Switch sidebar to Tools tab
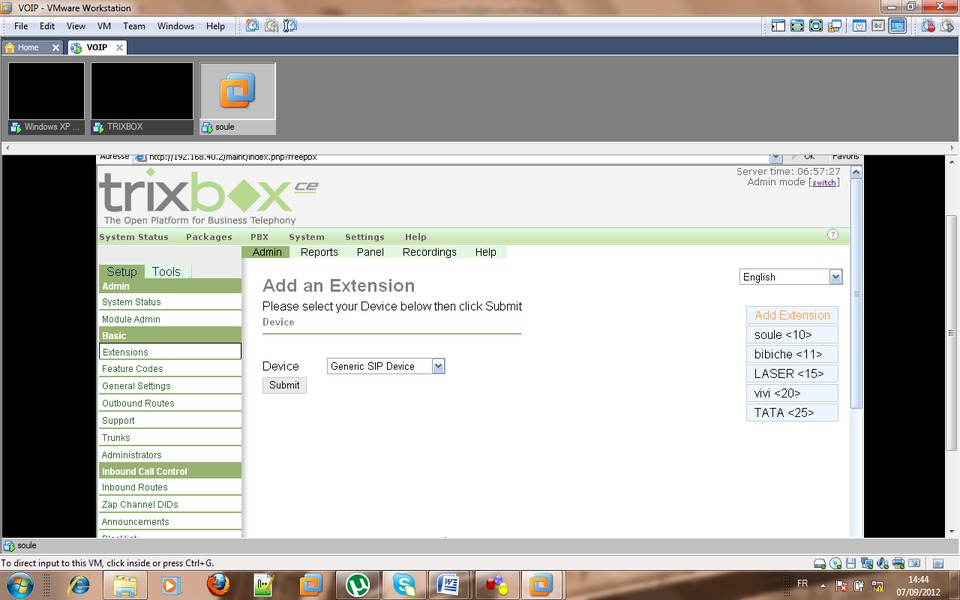 [166, 272]
